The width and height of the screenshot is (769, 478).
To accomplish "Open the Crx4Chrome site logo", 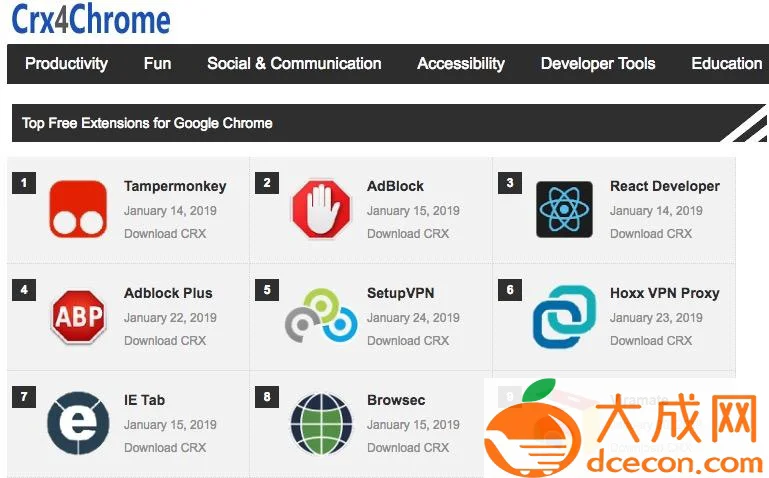I will pyautogui.click(x=91, y=19).
